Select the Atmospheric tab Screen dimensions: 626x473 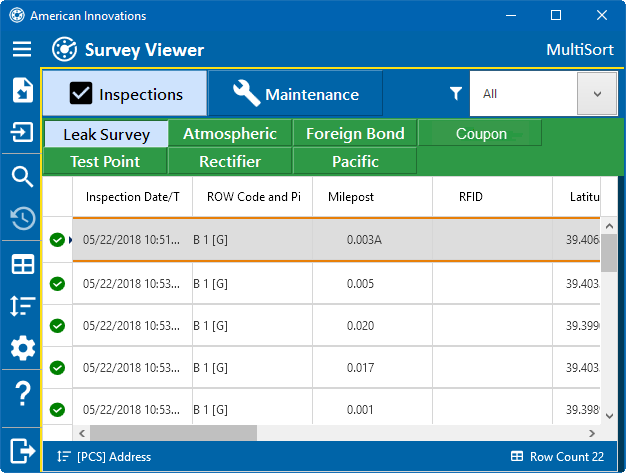[x=230, y=133]
